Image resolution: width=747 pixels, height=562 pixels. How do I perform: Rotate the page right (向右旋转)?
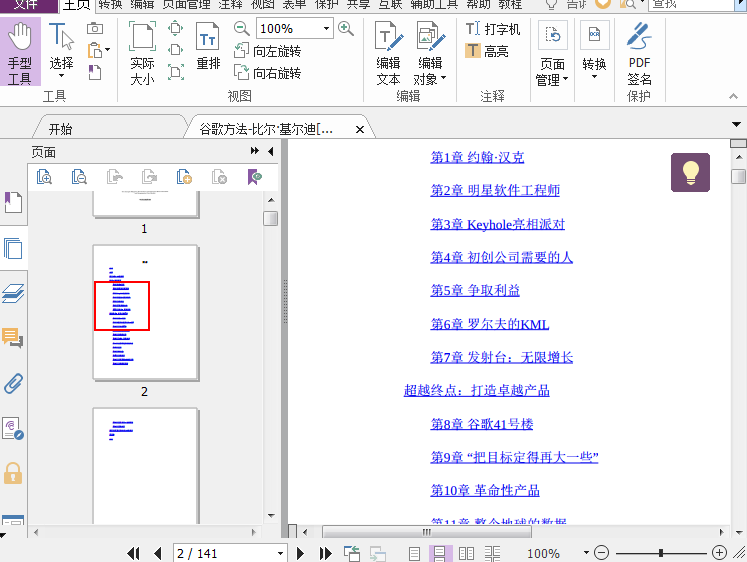point(268,72)
